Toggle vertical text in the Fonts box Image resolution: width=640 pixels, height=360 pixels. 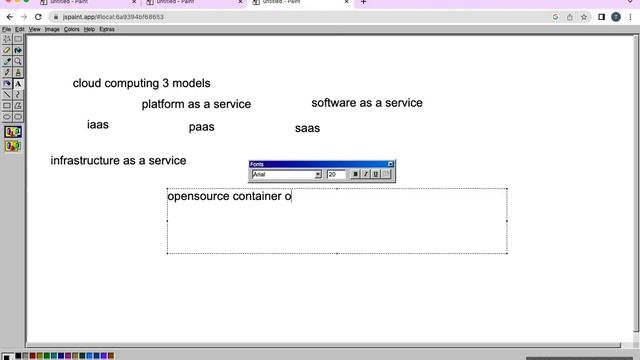click(386, 174)
